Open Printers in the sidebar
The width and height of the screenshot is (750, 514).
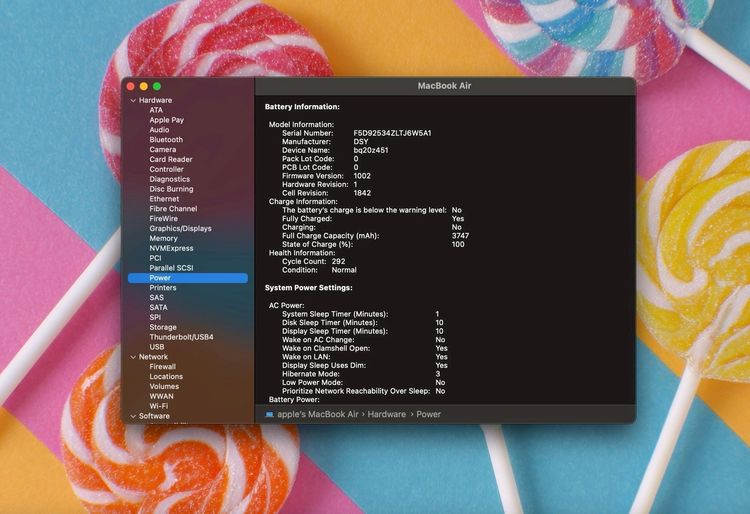coord(163,288)
